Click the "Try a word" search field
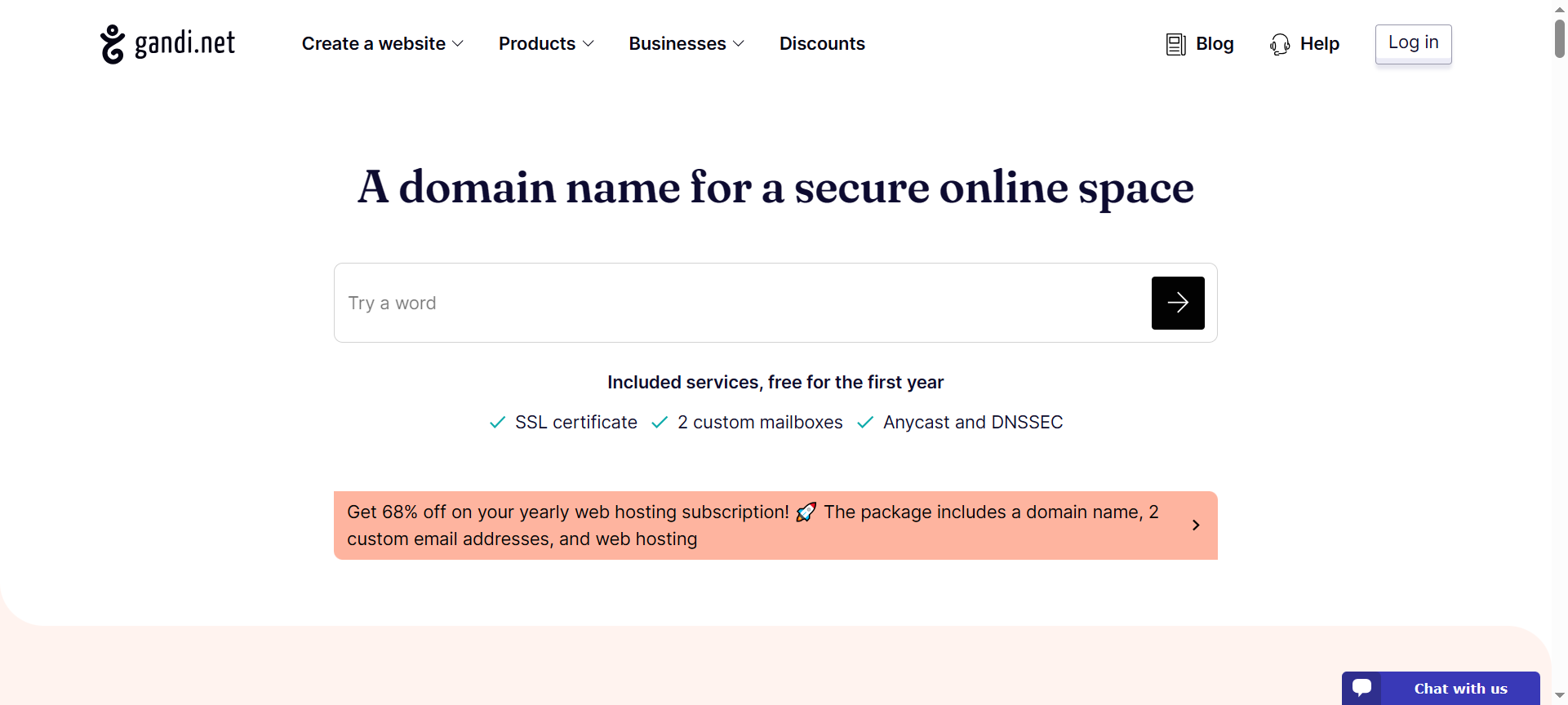The height and width of the screenshot is (705, 1568). (735, 303)
